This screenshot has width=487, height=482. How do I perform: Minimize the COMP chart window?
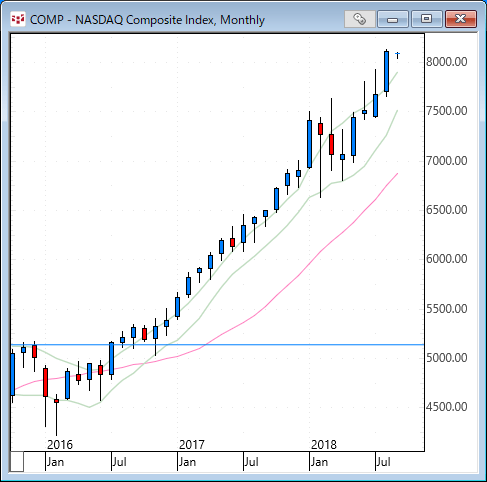coord(393,19)
